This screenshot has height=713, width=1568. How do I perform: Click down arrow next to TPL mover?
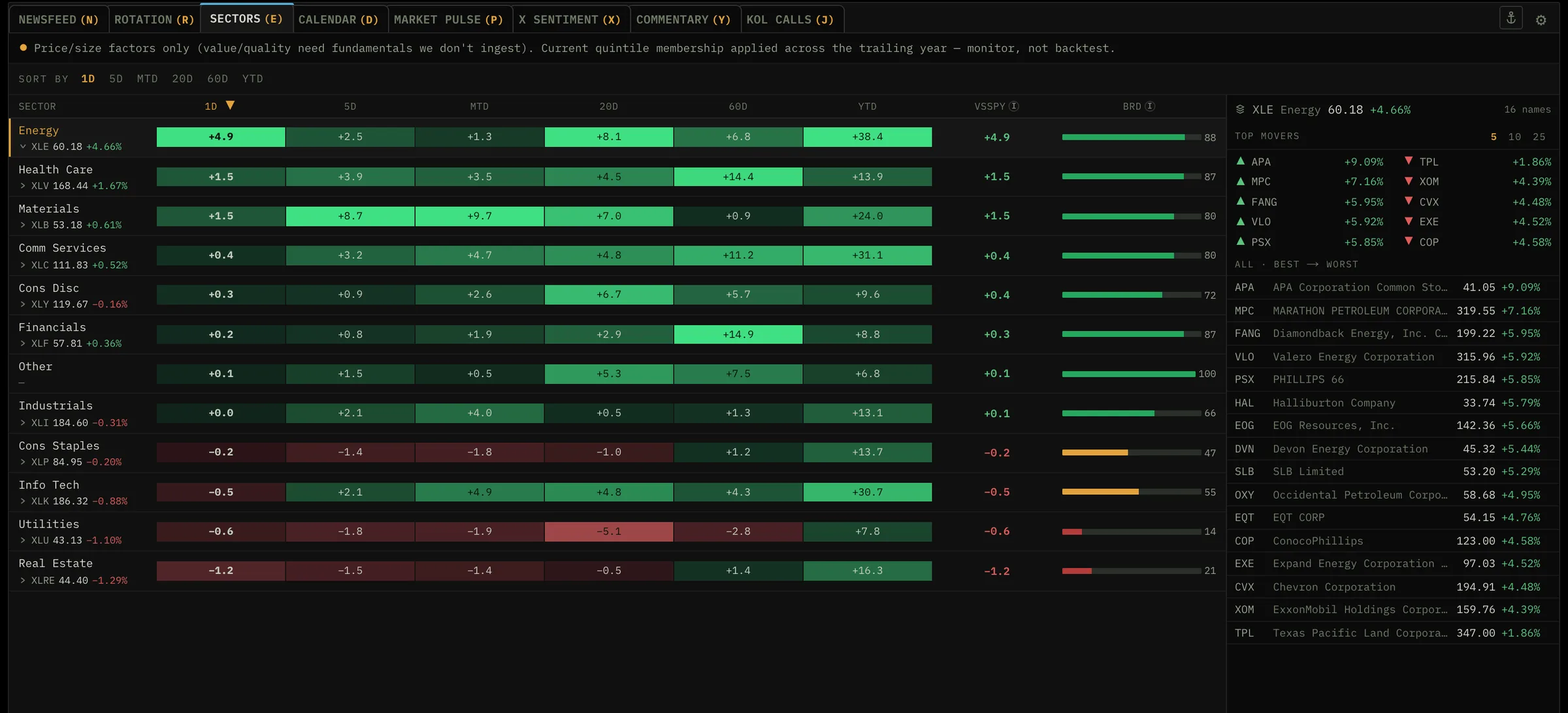pyautogui.click(x=1409, y=161)
